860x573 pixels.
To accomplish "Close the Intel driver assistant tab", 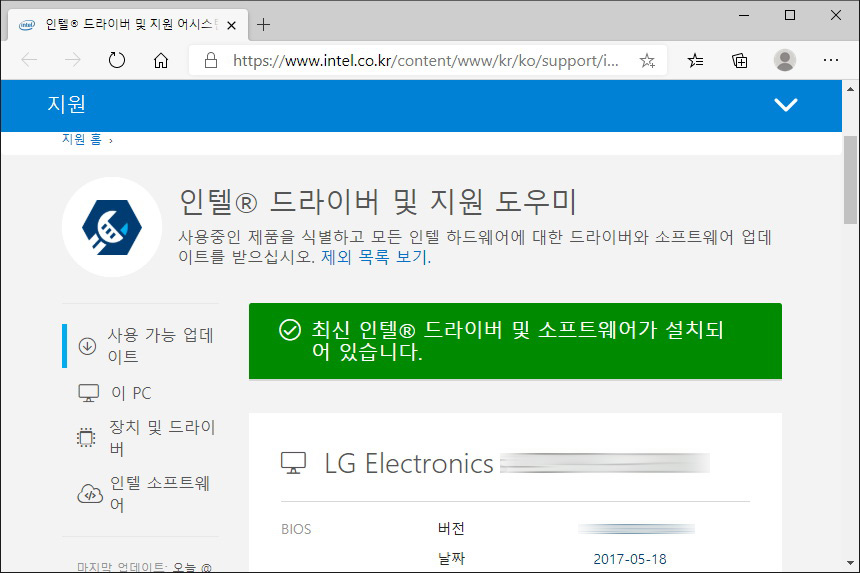I will pos(231,25).
